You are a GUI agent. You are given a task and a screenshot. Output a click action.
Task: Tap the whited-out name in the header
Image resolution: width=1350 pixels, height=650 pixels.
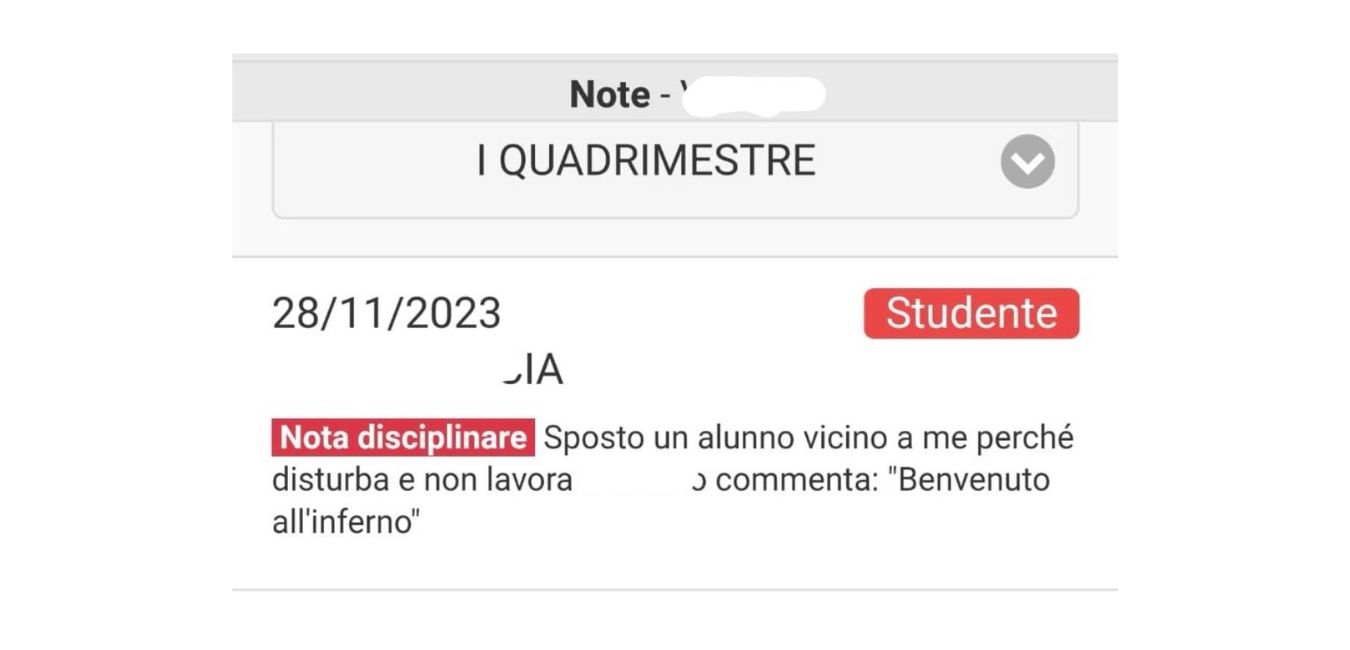753,94
